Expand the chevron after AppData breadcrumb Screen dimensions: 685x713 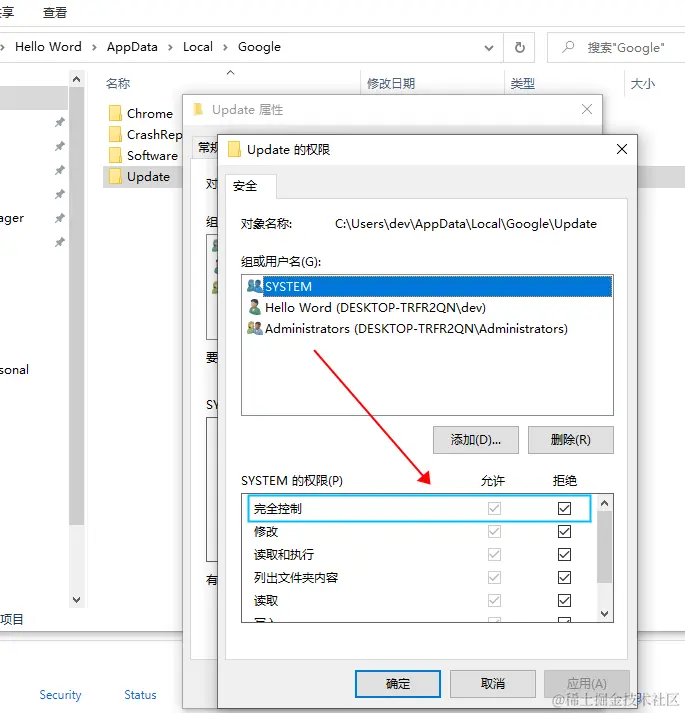coord(170,47)
